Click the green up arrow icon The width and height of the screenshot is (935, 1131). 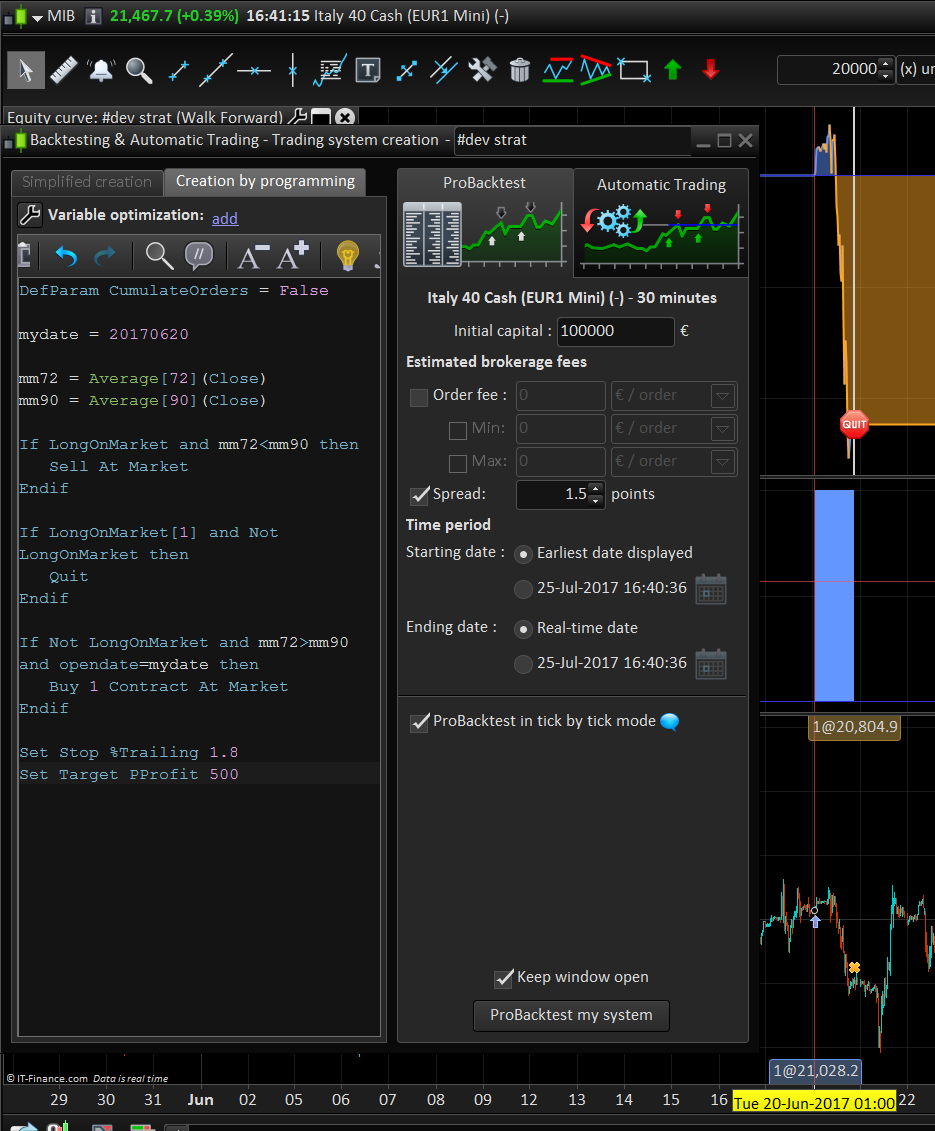[x=673, y=69]
